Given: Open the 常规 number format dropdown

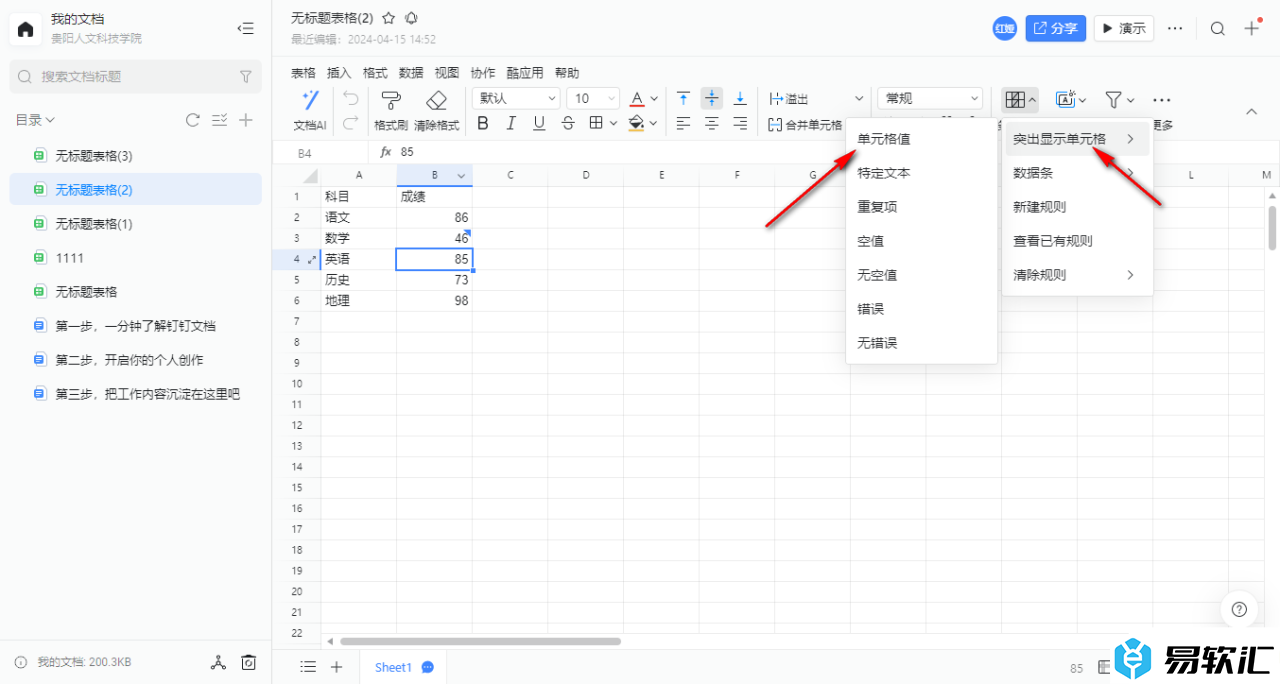Looking at the screenshot, I should coord(930,98).
